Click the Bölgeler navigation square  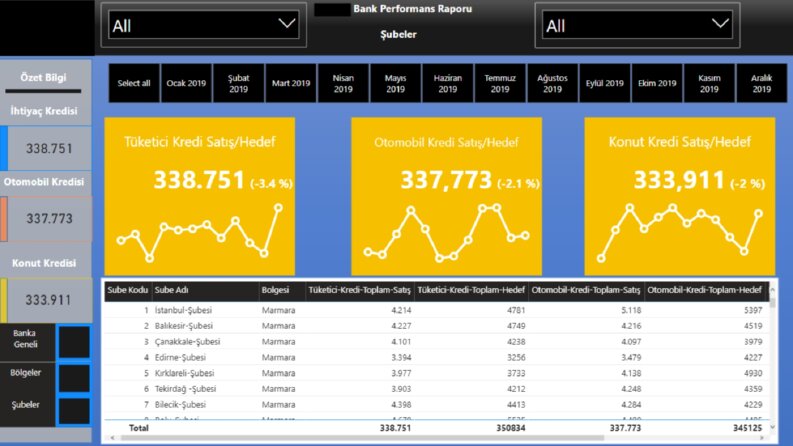click(x=74, y=378)
